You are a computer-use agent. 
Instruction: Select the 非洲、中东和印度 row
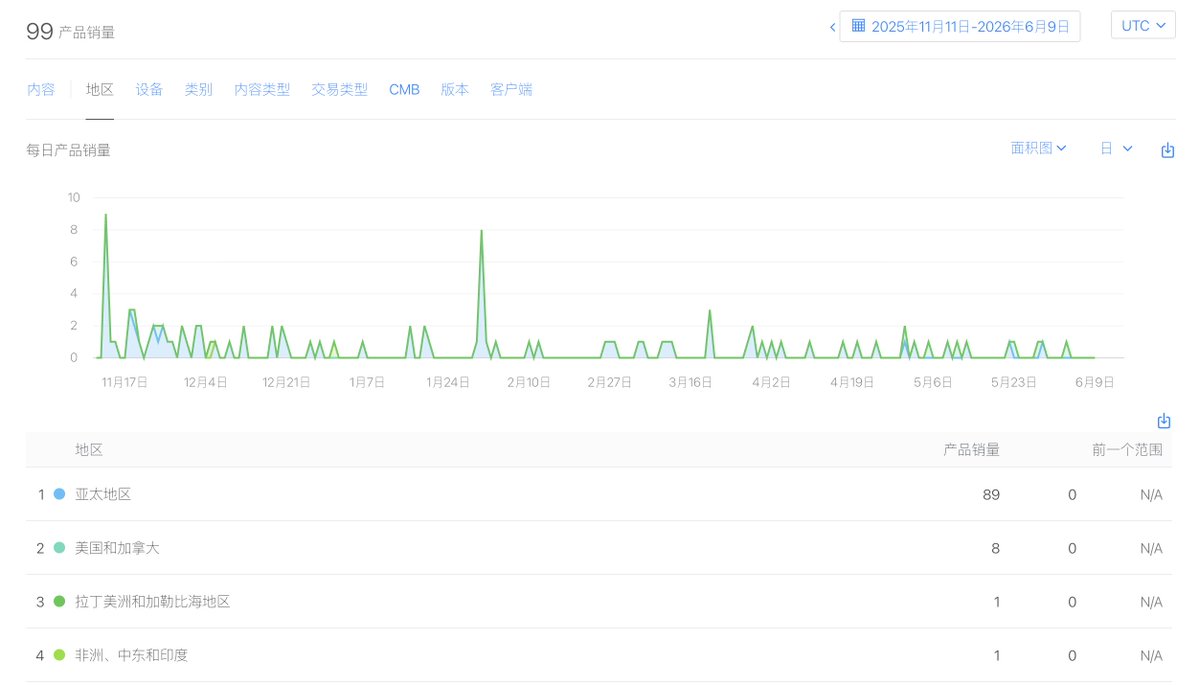599,655
